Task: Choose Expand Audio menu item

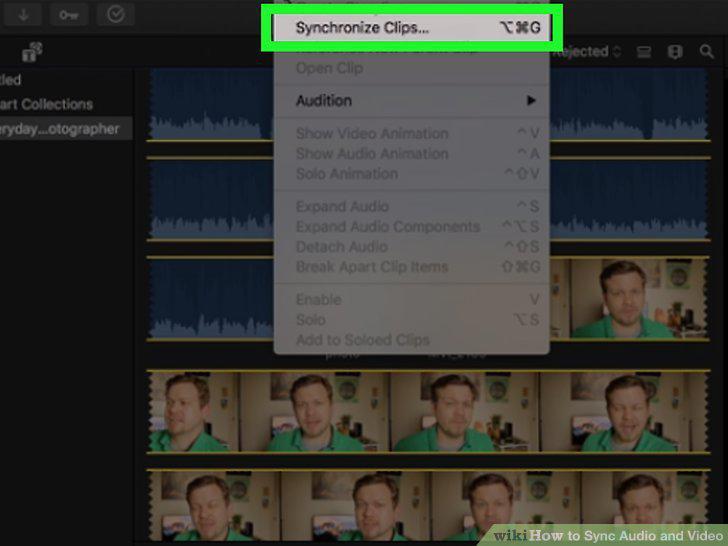Action: pyautogui.click(x=411, y=207)
